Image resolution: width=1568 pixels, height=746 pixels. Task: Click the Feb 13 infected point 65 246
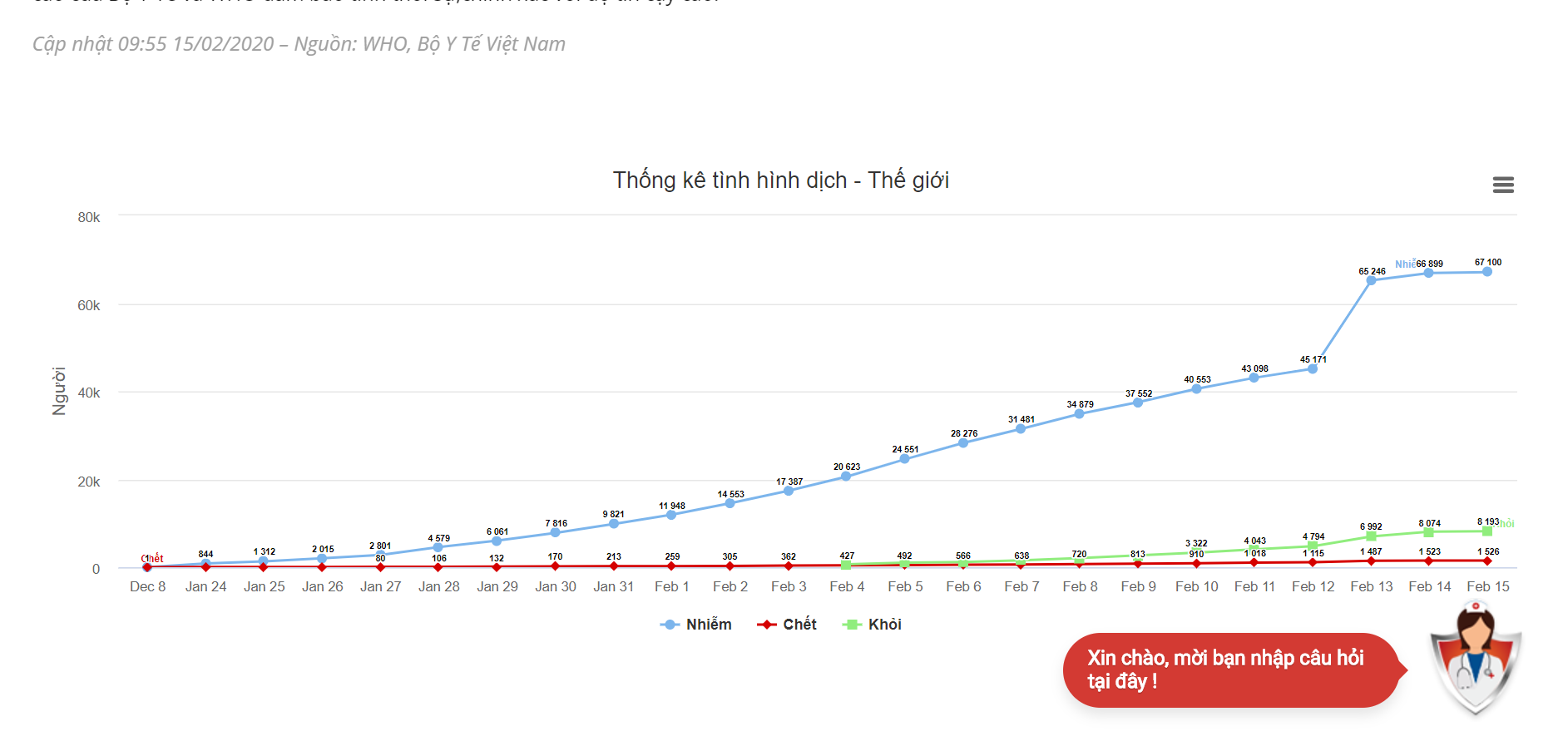click(x=1371, y=280)
